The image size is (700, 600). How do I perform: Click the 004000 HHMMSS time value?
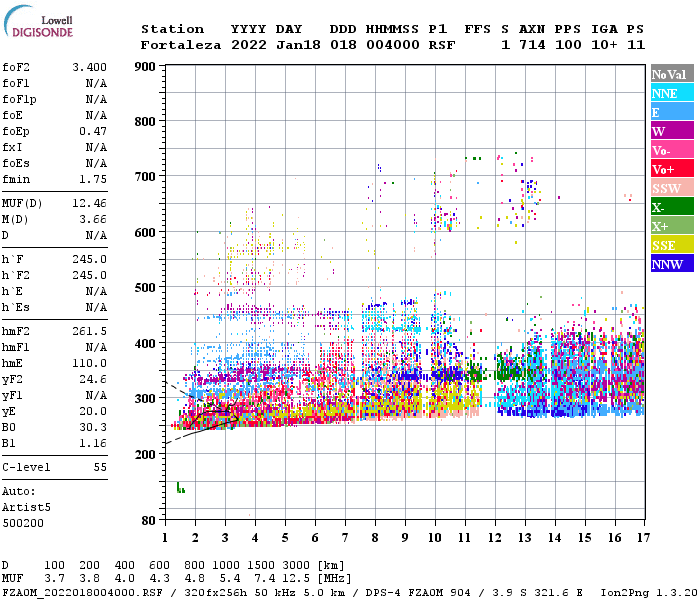(392, 45)
